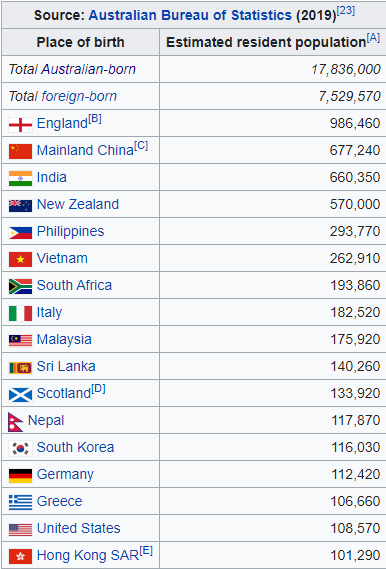Open the Malaysia country link
Viewport: 386px width, 569px height.
(64, 340)
